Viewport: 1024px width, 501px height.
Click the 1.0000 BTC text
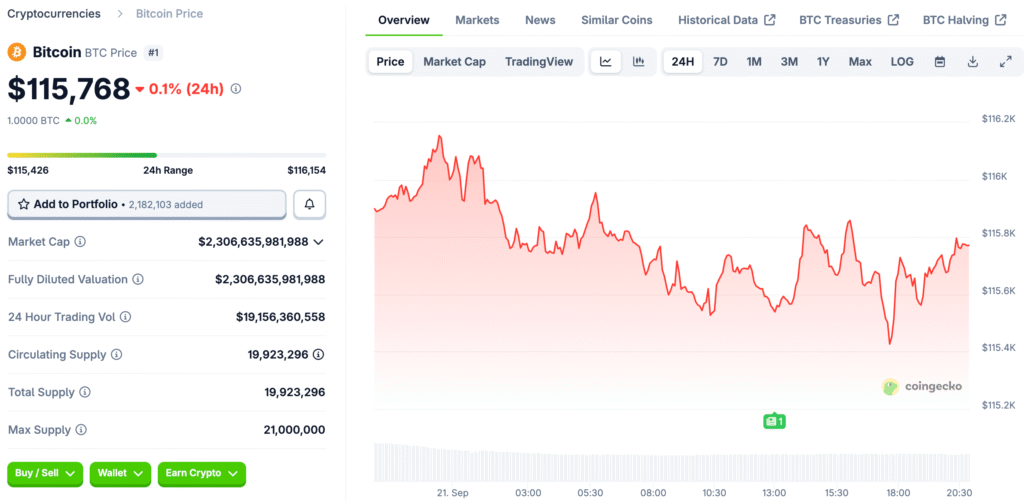point(33,121)
